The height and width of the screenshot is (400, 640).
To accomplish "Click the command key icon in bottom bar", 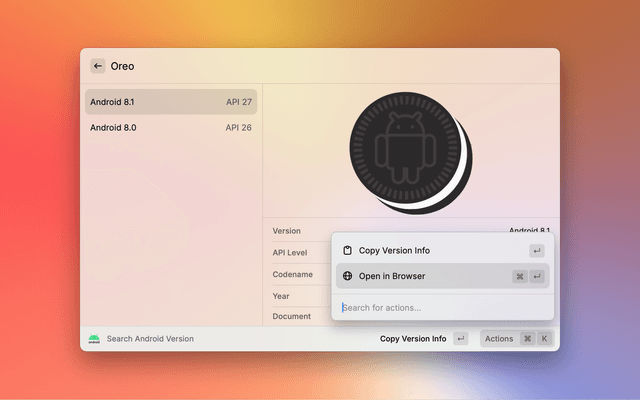I will click(527, 339).
